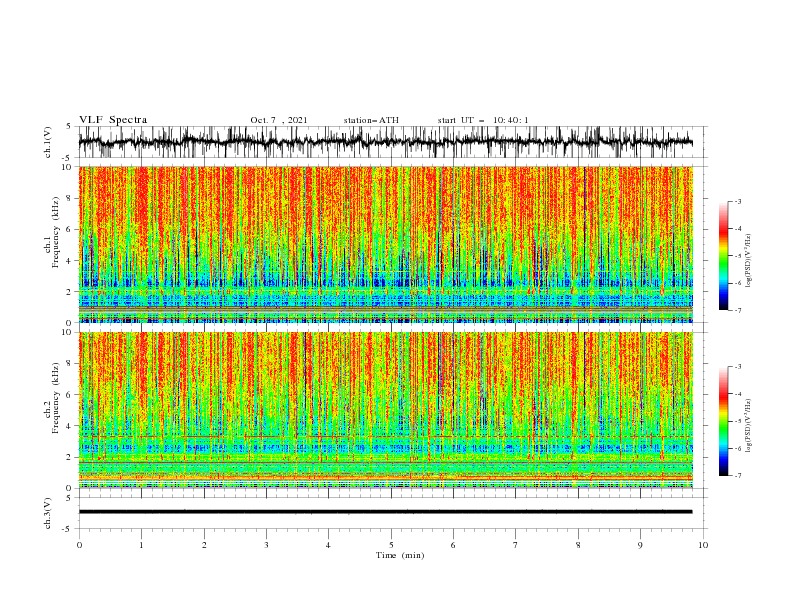792x612 pixels.
Task: Click the "-3" tick on ch.2 color bar
Action: [x=738, y=367]
